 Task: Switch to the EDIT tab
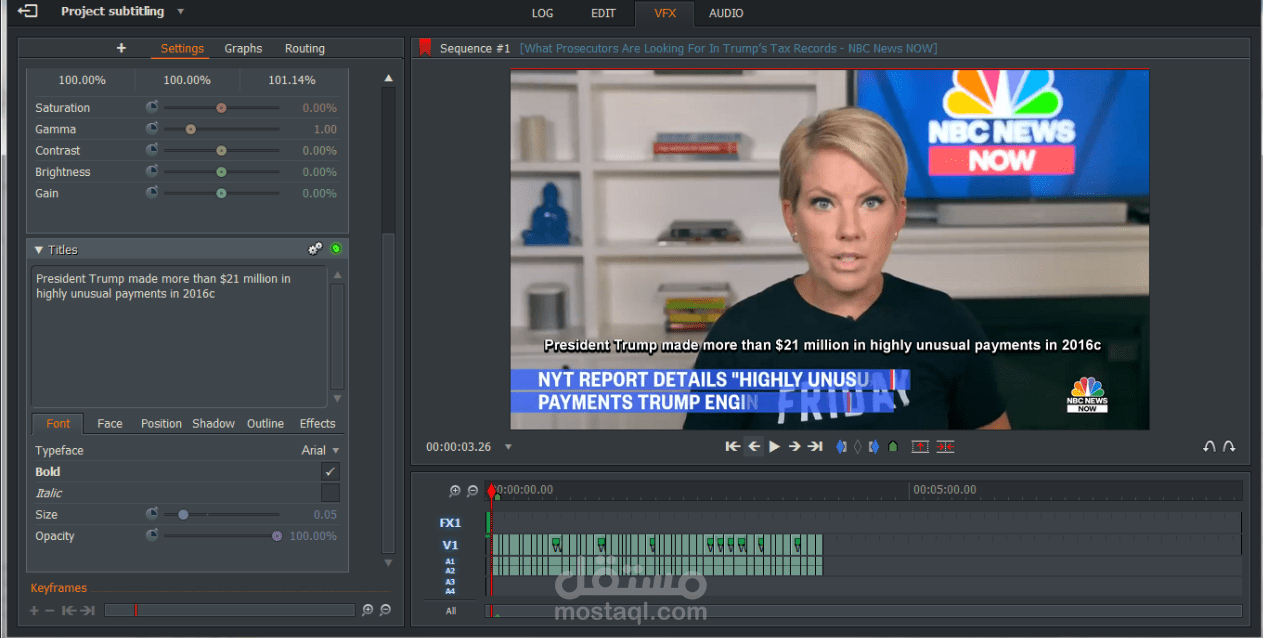pos(603,13)
